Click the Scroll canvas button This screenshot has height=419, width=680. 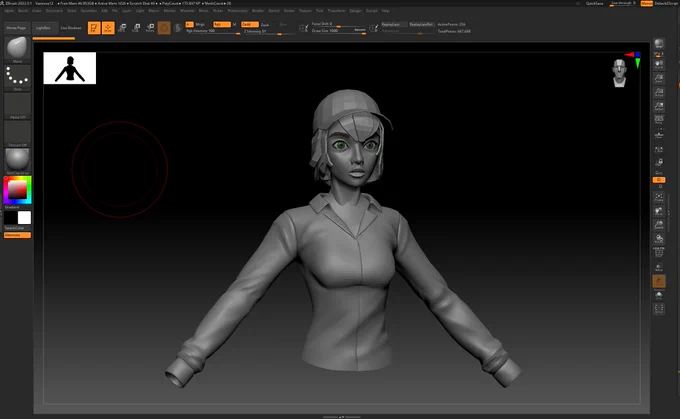[x=659, y=65]
